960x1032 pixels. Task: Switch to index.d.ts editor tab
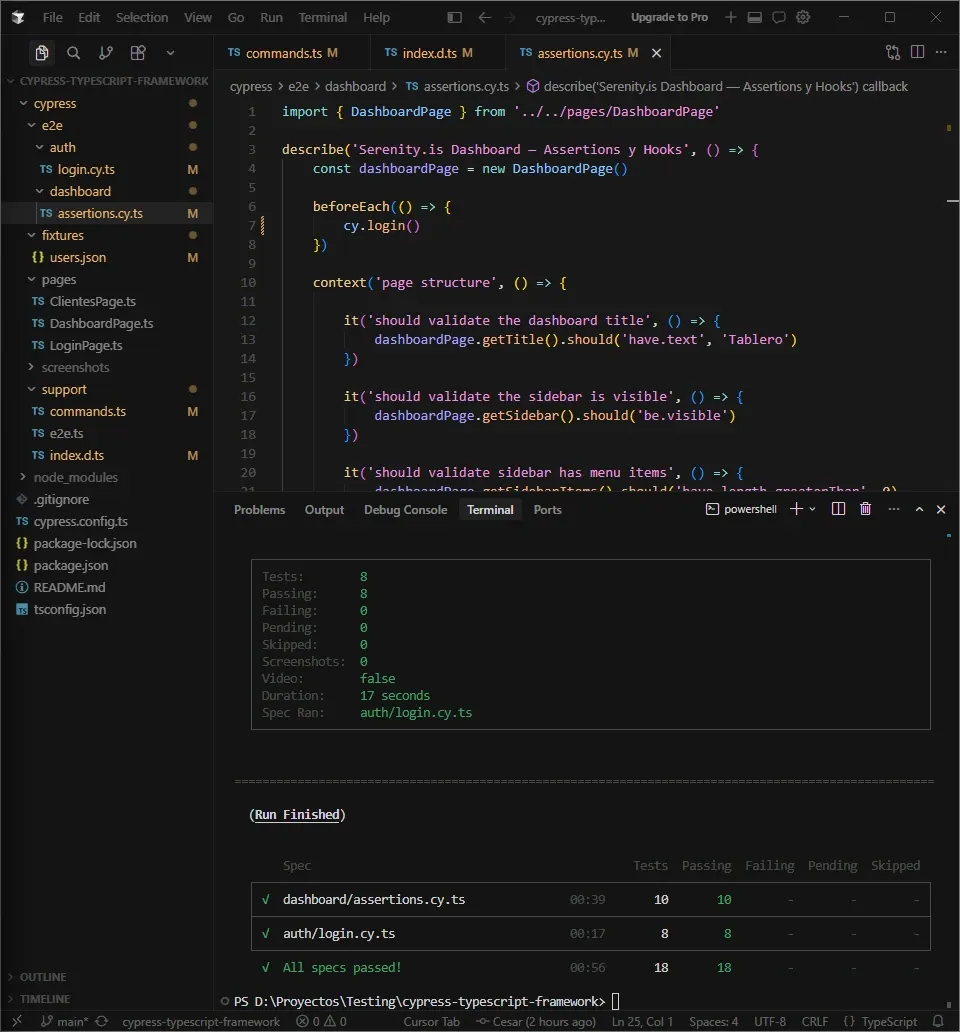coord(436,53)
